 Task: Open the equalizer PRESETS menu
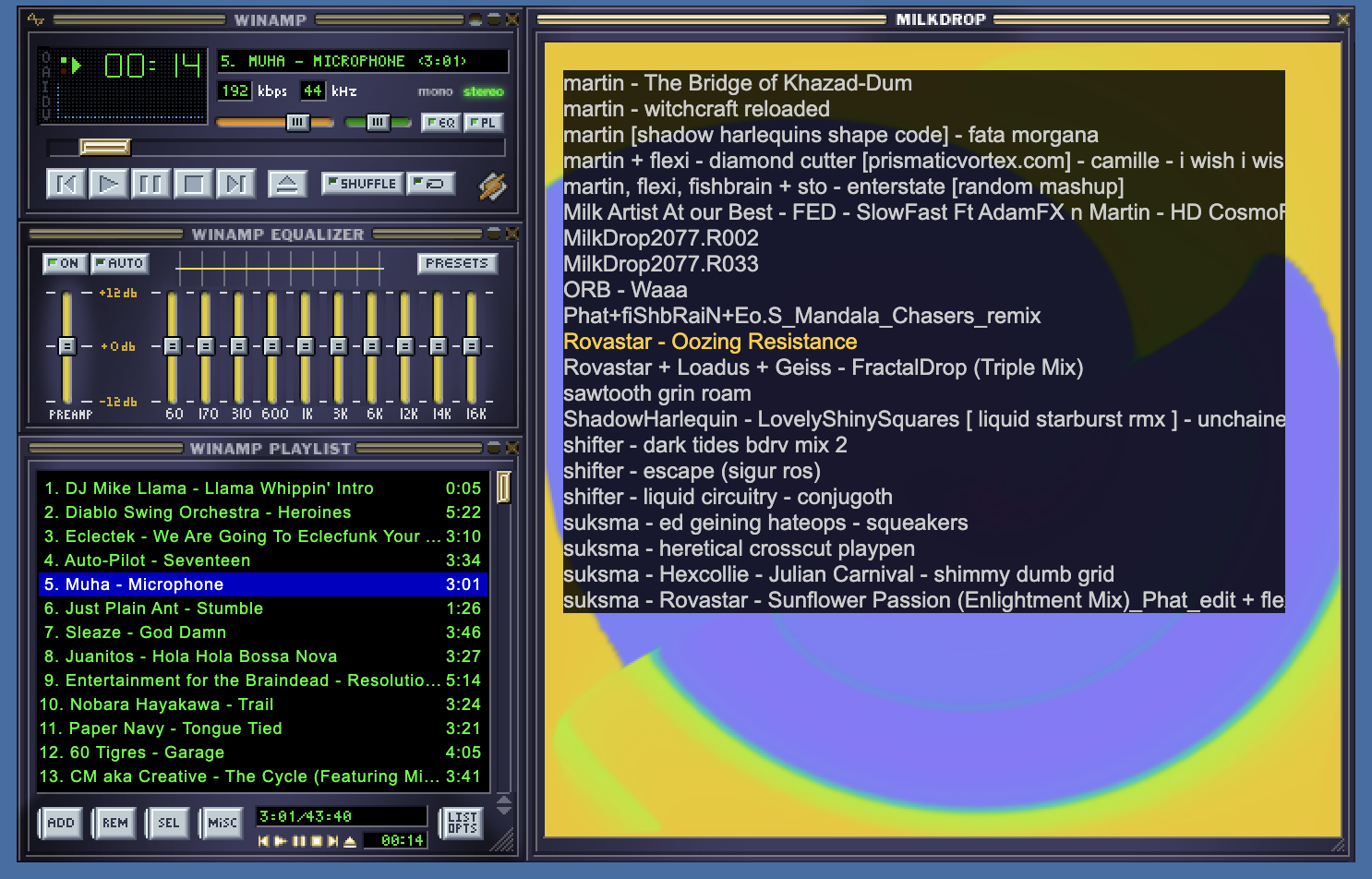coord(457,263)
